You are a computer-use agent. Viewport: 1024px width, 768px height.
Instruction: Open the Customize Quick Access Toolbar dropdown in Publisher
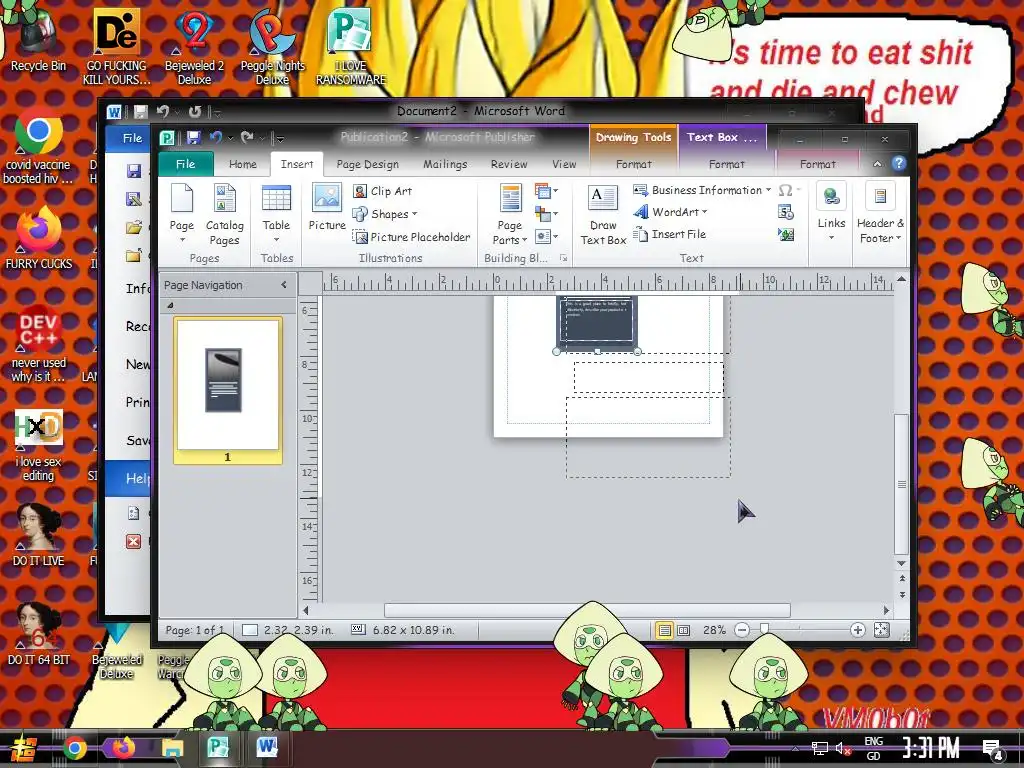tap(280, 138)
